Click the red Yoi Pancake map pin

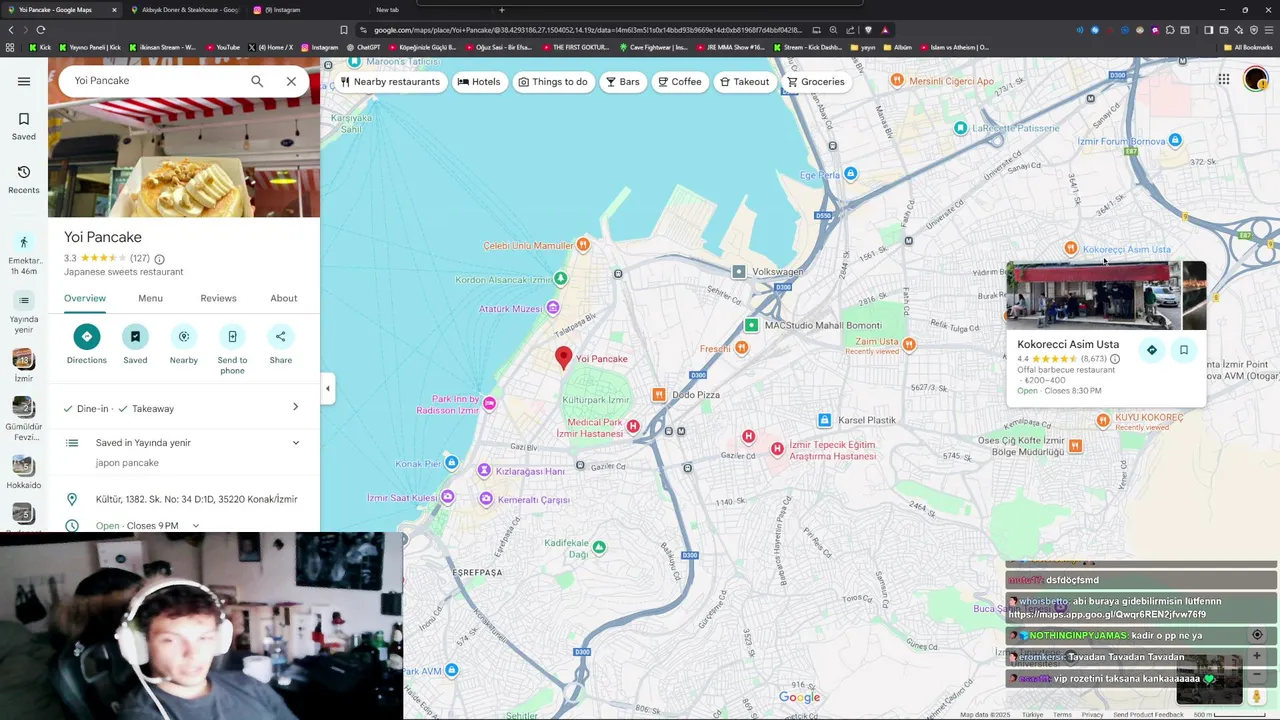point(564,358)
